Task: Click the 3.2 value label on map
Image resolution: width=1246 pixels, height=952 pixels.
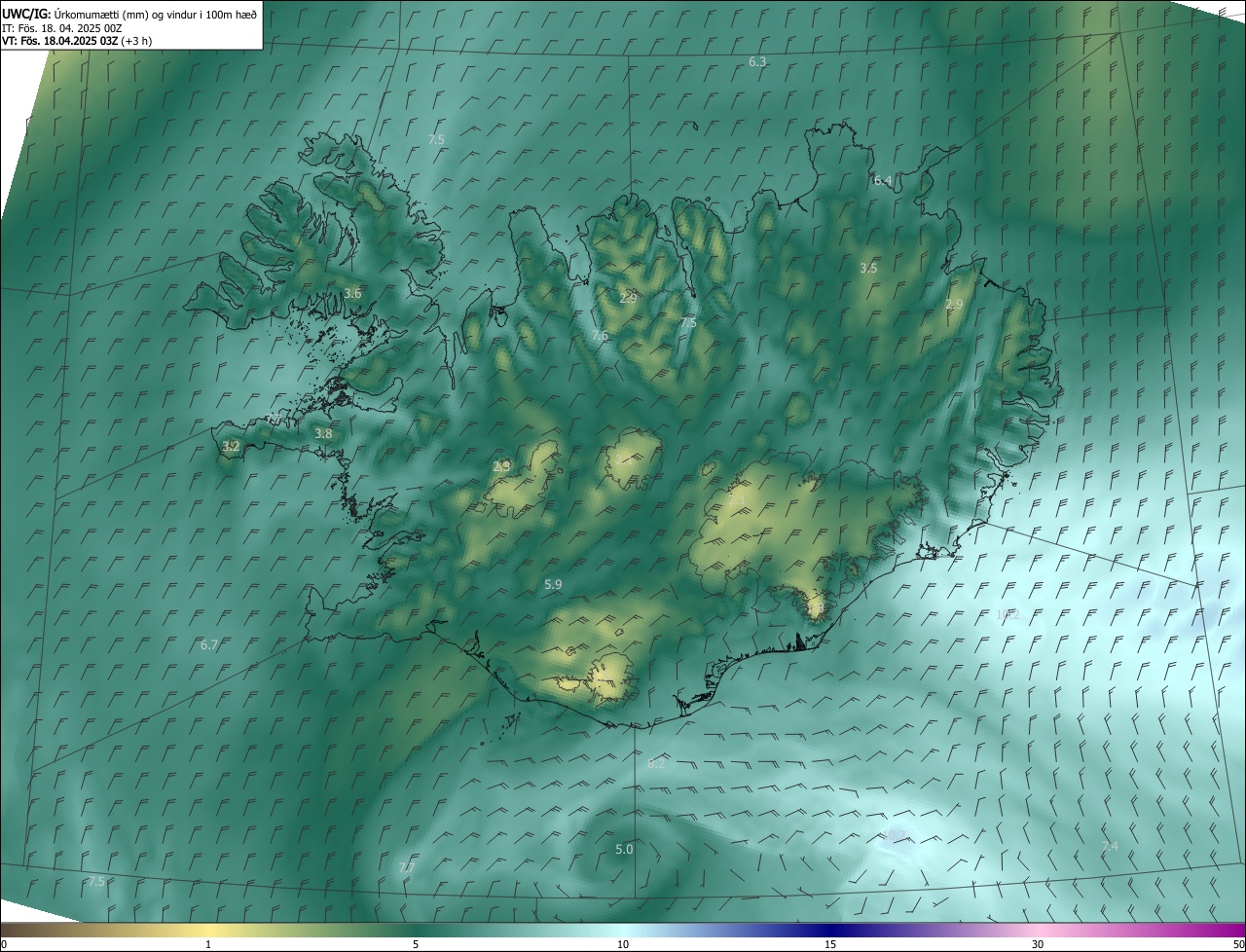Action: 231,447
